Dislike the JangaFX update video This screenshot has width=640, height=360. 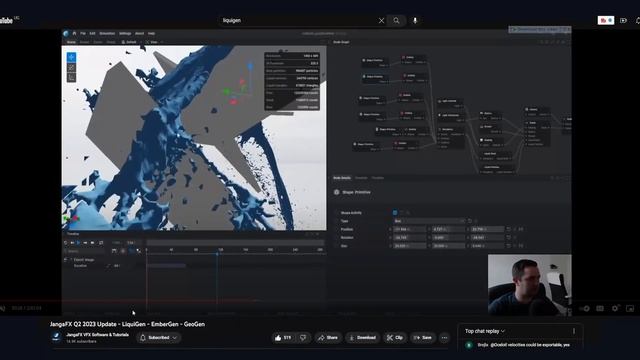point(303,338)
